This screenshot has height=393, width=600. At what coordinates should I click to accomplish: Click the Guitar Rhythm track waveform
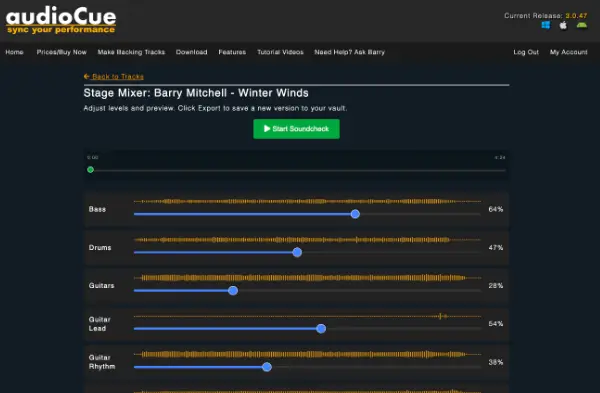(x=307, y=354)
